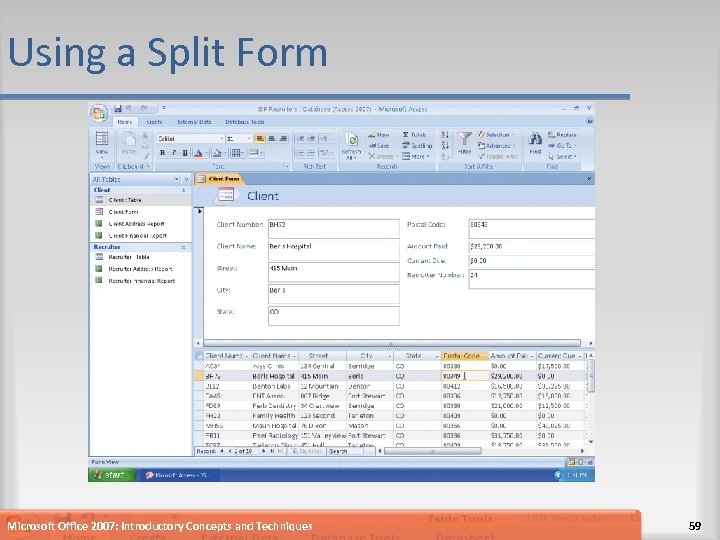Click the Help icon at ribbon right
The image size is (720, 540).
point(589,121)
